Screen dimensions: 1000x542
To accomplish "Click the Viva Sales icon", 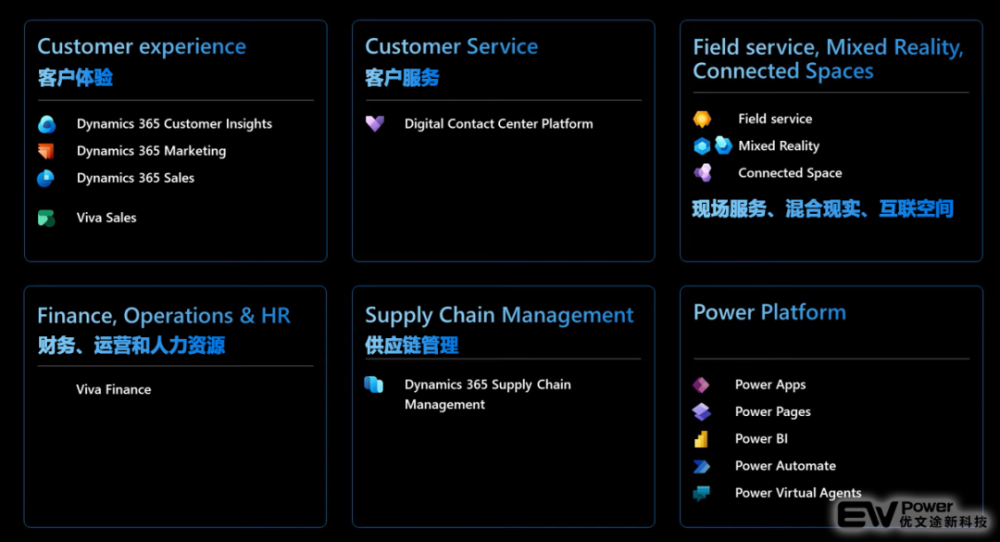I will 46,218.
